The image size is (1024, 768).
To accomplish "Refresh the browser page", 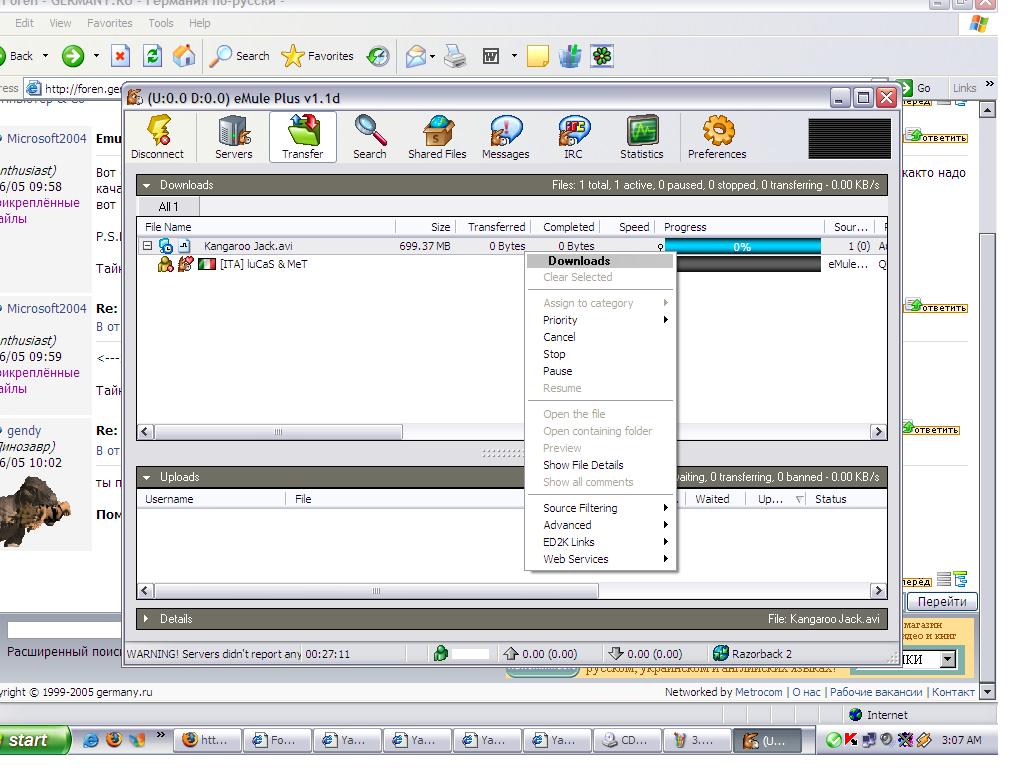I will tap(153, 56).
